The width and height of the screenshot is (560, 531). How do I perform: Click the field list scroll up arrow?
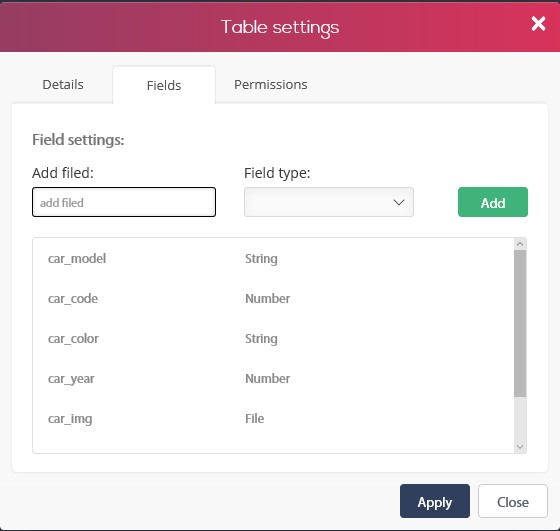[520, 244]
